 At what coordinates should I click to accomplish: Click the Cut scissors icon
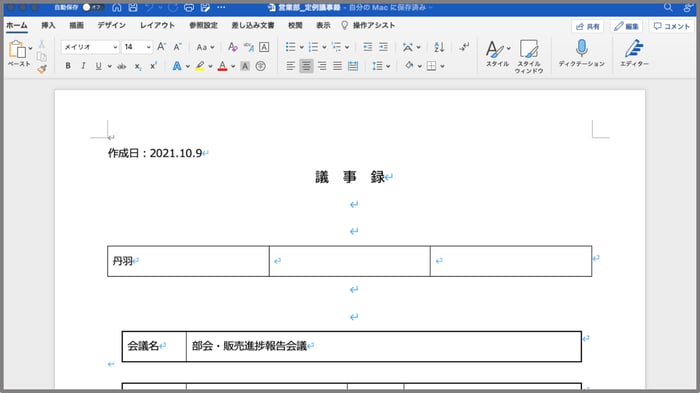coord(42,44)
